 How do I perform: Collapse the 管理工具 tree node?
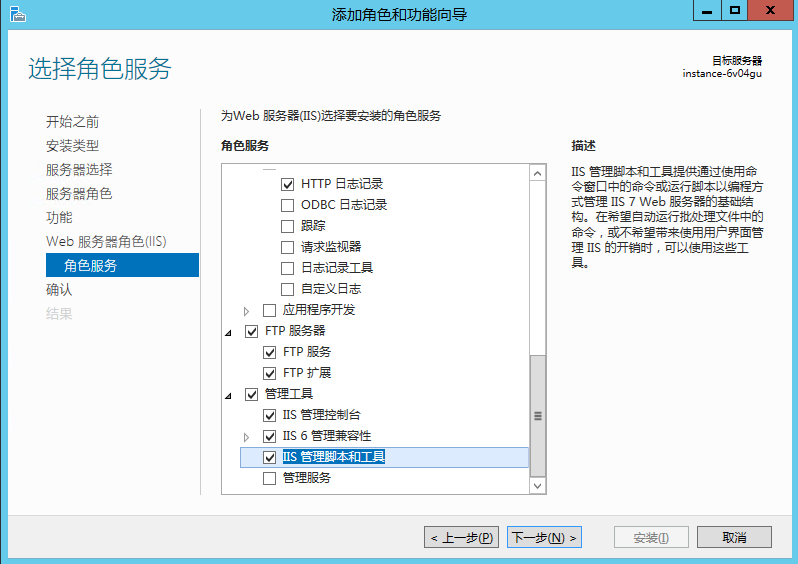click(x=229, y=396)
